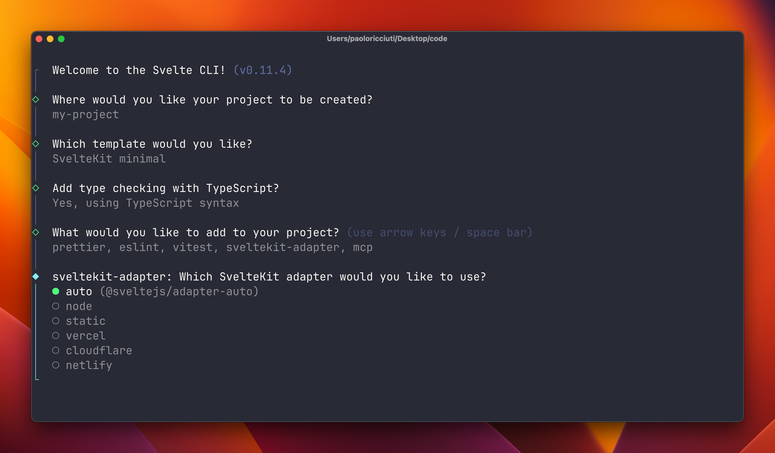Screen dimensions: 775x453
Task: Click the 'sveltekit-adapter: Which SvelteKit adapter' prompt
Action: pos(269,277)
